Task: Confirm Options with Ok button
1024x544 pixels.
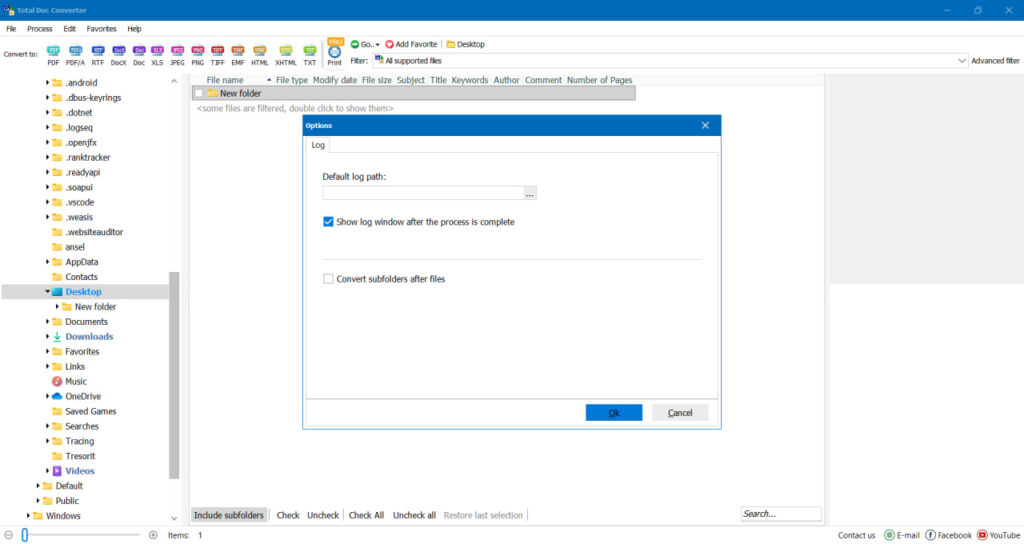Action: [x=614, y=413]
